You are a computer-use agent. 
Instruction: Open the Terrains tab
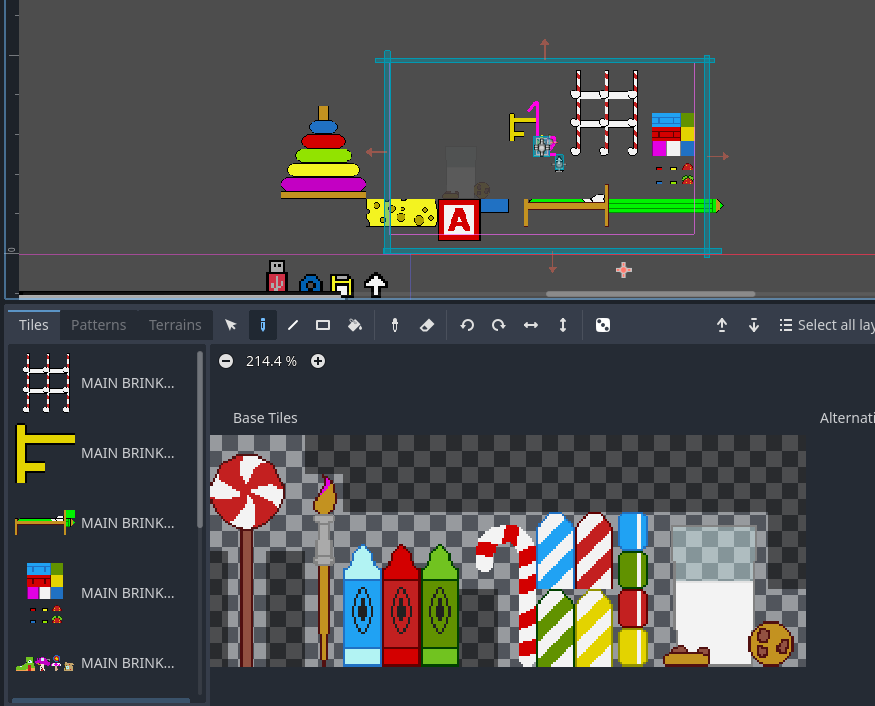(x=175, y=325)
